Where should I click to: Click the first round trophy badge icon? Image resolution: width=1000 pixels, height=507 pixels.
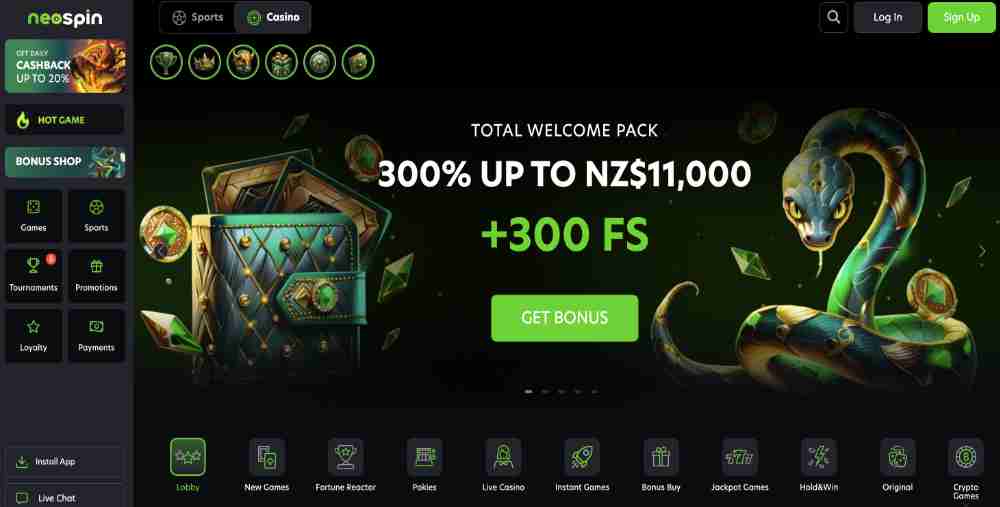click(166, 62)
